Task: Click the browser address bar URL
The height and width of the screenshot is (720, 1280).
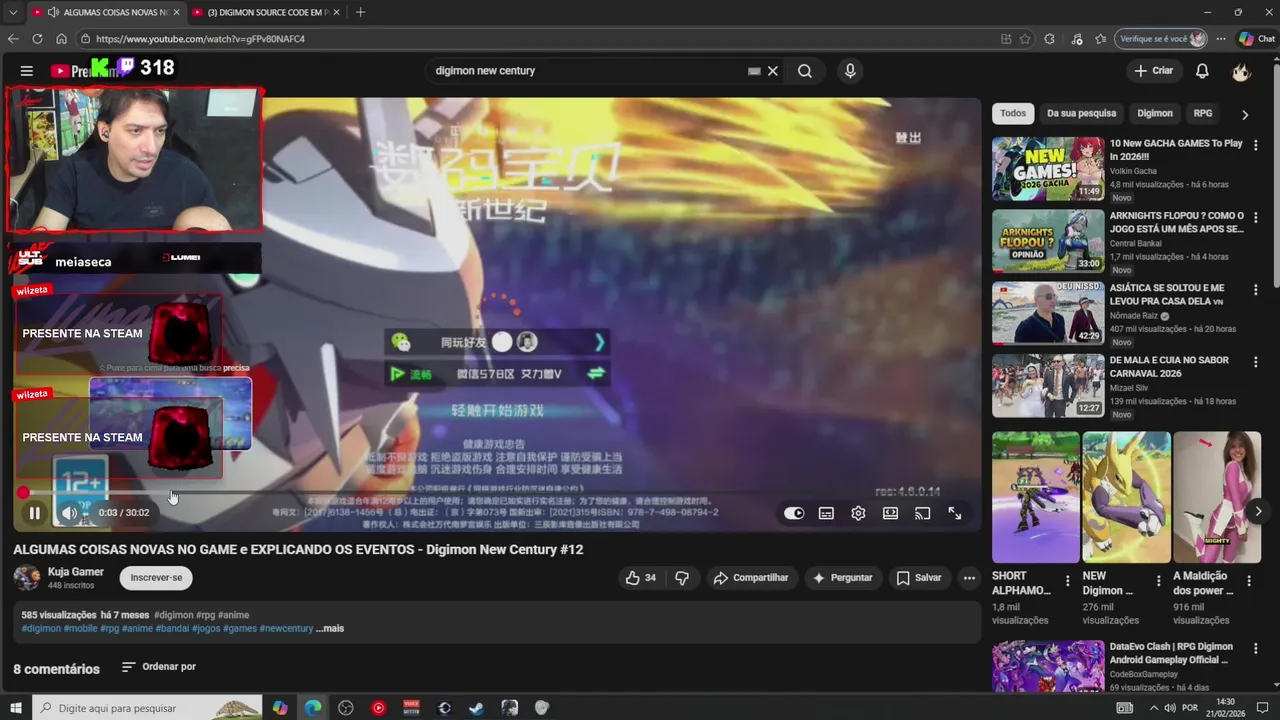Action: pos(200,39)
